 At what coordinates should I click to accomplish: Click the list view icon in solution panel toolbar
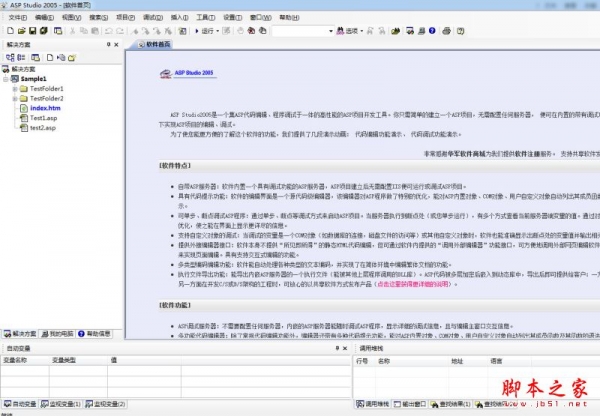21,57
